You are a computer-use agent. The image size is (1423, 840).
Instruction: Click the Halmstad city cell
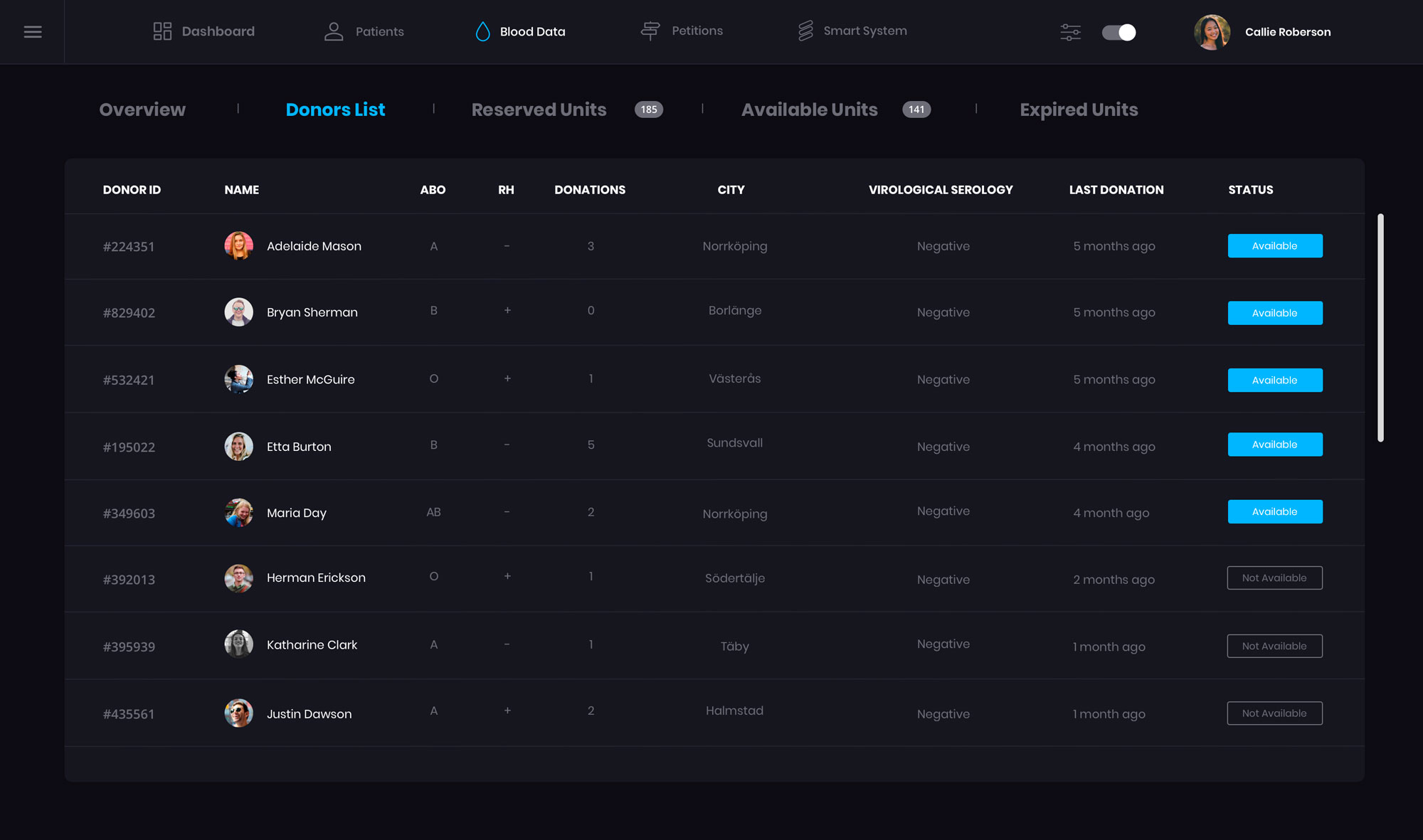point(734,711)
